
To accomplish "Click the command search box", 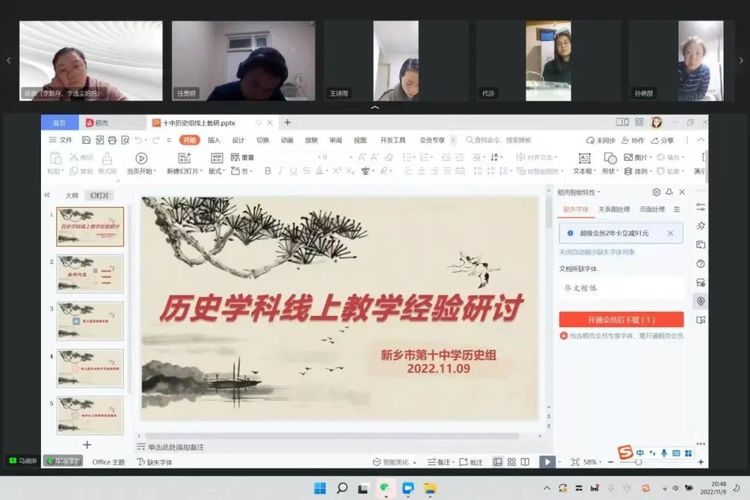I will (x=499, y=140).
